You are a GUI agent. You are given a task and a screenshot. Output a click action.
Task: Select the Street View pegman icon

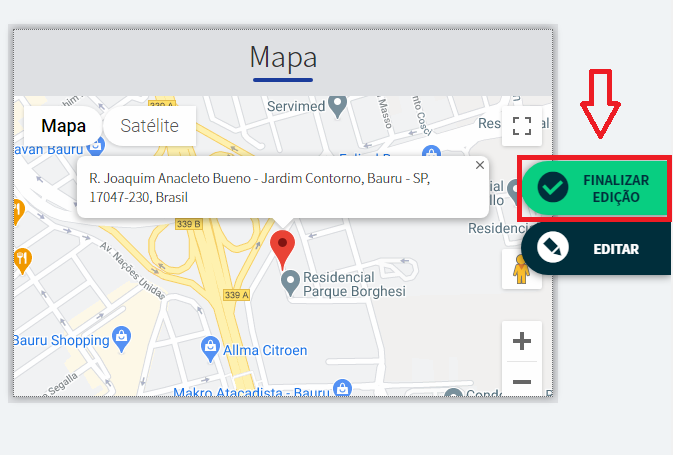(521, 269)
